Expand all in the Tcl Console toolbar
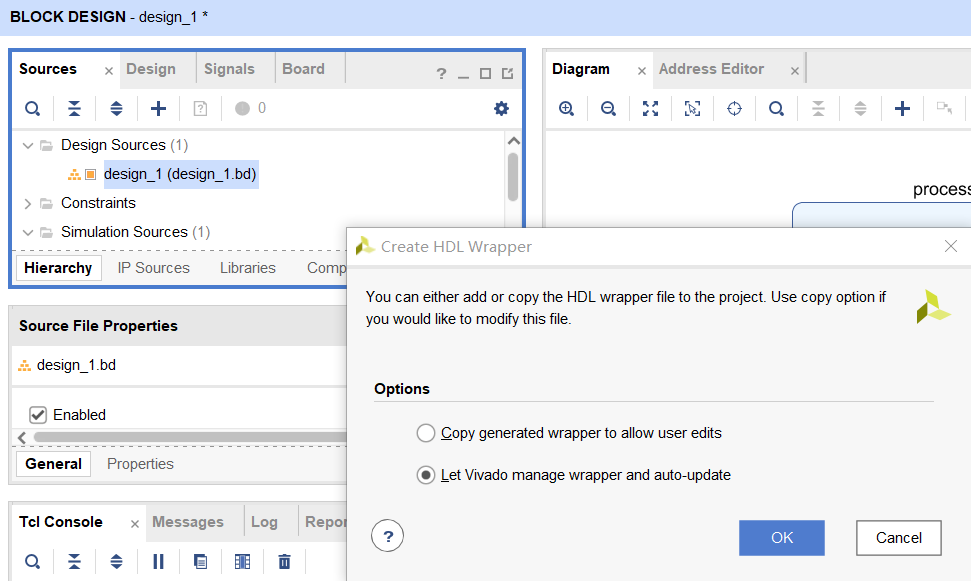The image size is (971, 581). click(116, 562)
